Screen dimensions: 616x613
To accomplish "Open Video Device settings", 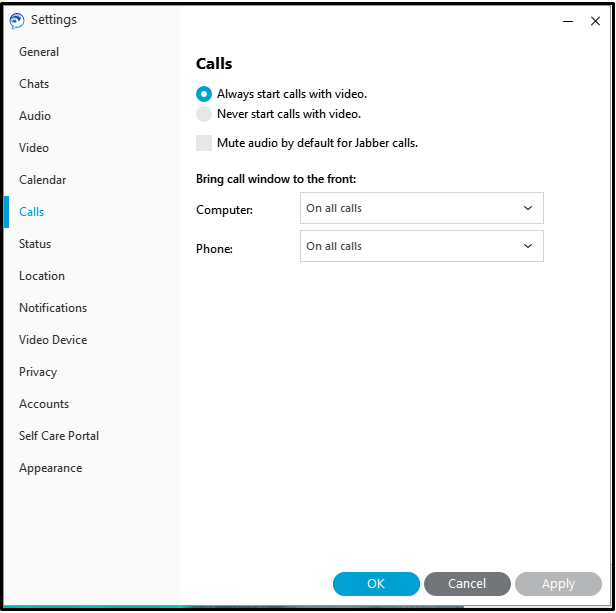I will [53, 340].
